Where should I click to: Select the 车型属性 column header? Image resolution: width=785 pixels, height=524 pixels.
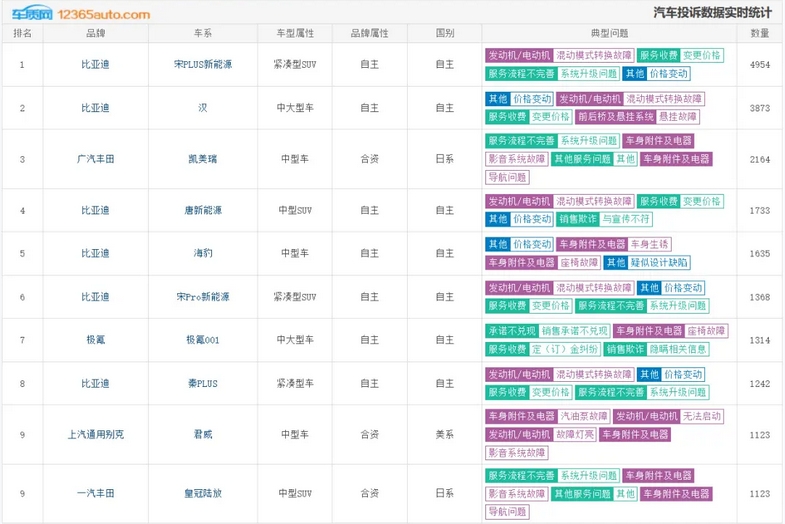295,33
